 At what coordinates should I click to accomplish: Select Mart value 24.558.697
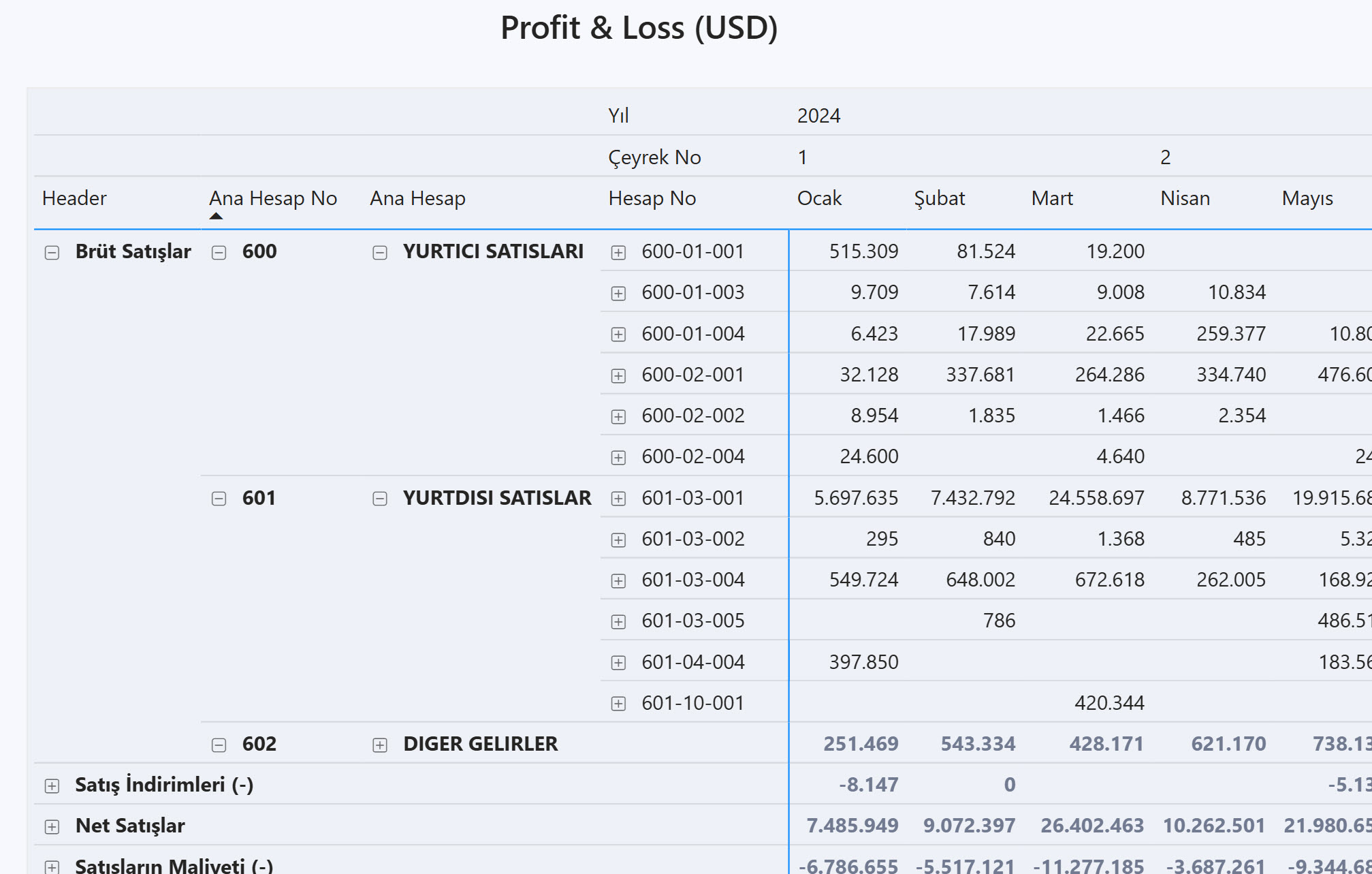pyautogui.click(x=1096, y=498)
